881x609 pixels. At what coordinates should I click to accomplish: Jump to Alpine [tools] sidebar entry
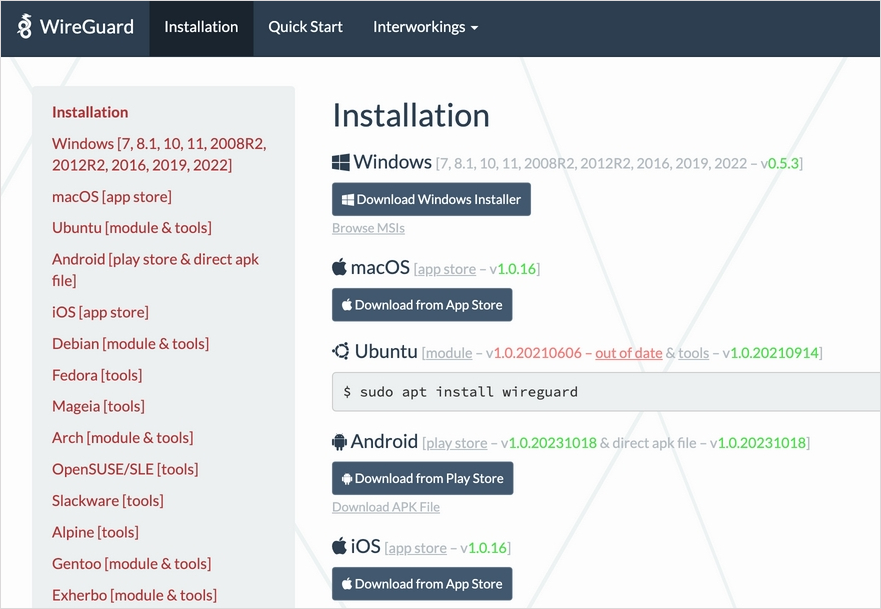[x=96, y=532]
